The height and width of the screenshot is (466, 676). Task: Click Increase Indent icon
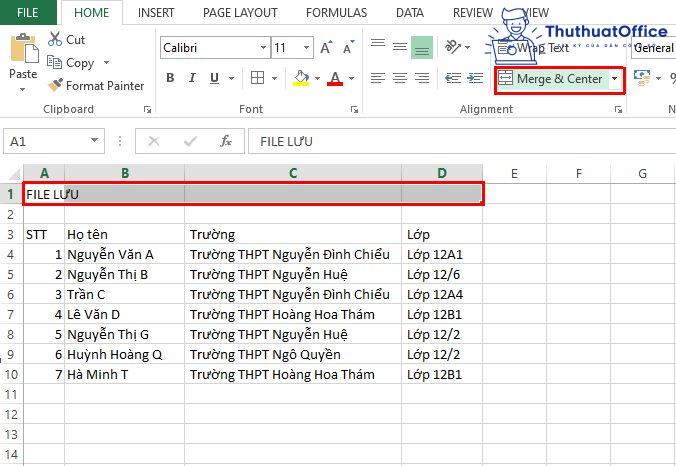[x=475, y=78]
